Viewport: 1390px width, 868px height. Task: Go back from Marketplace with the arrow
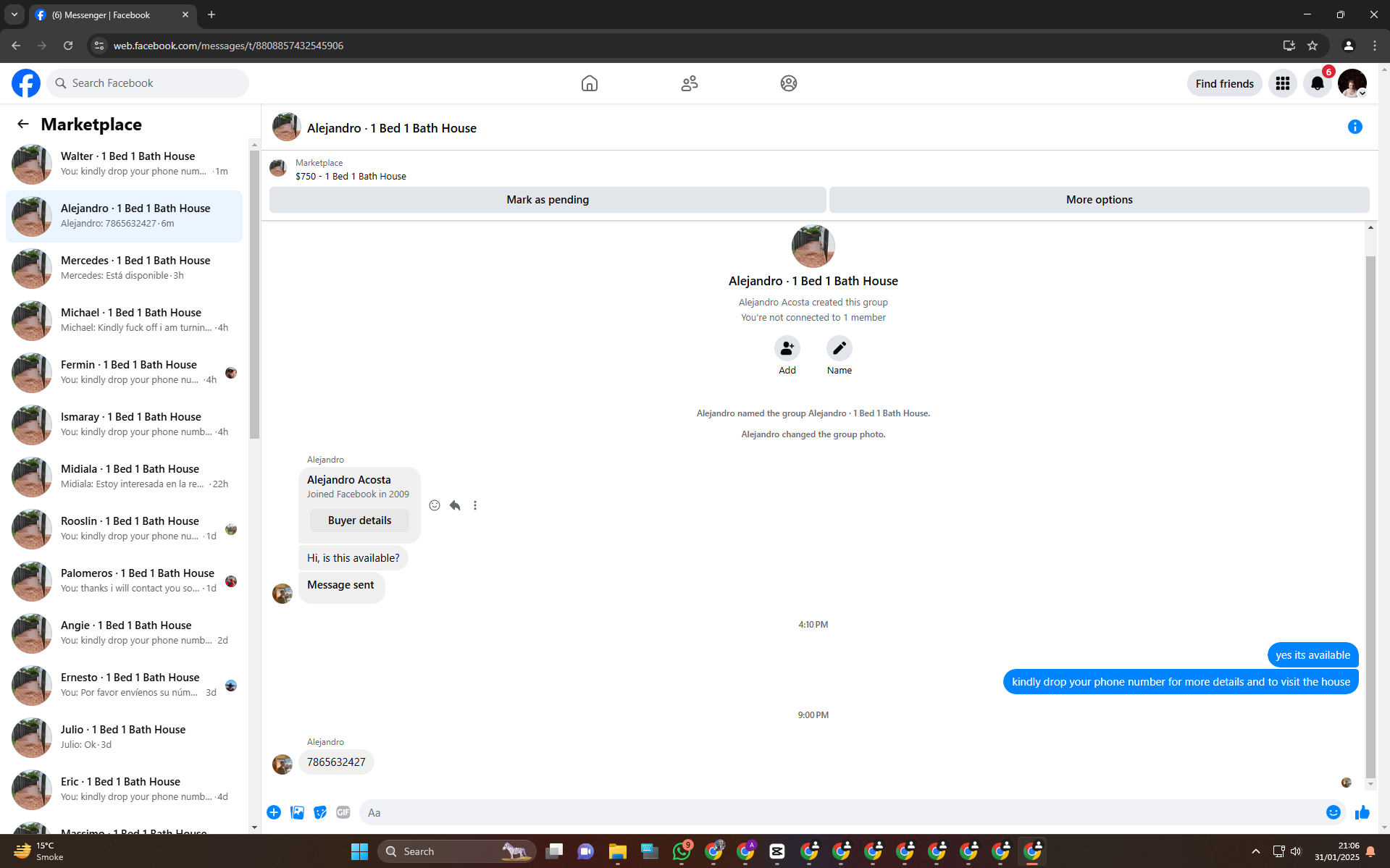pyautogui.click(x=23, y=125)
